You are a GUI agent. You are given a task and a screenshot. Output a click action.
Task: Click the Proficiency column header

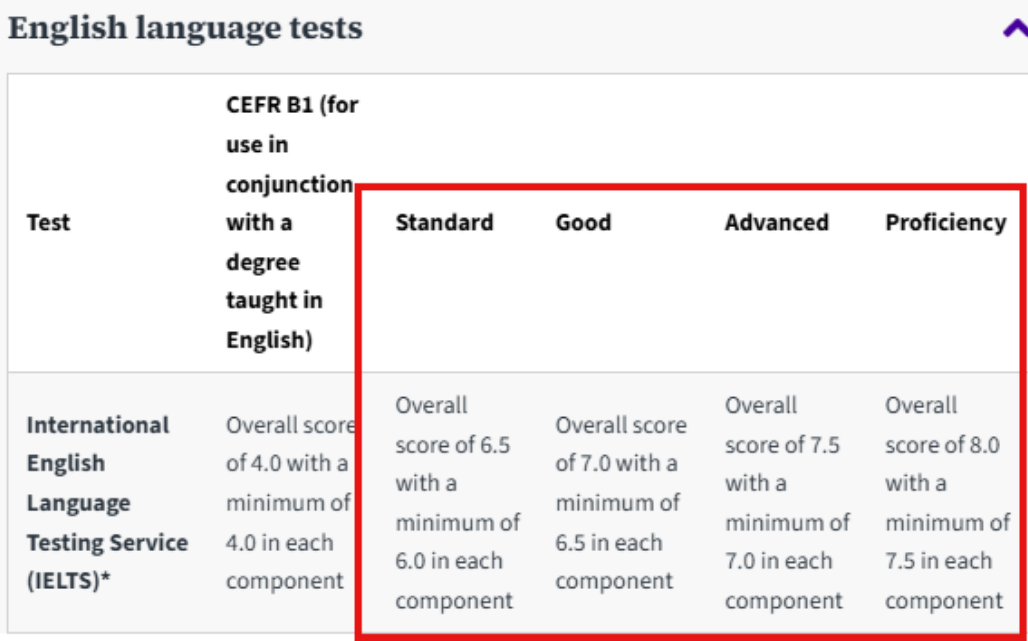(945, 222)
